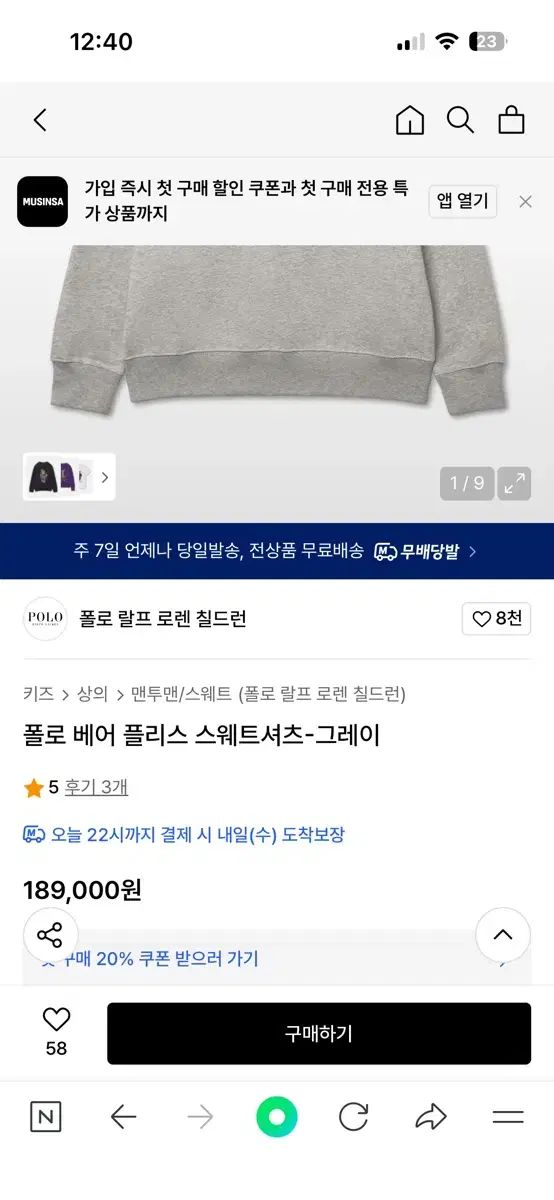Open search with the magnifier icon
This screenshot has height=1200, width=554.
pos(460,120)
